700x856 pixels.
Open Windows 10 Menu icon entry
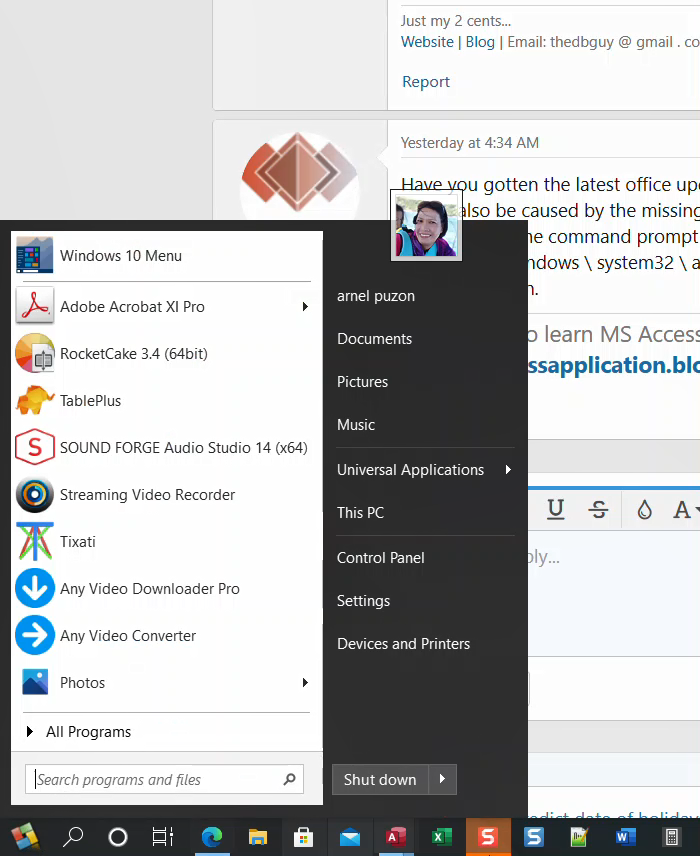coord(35,255)
